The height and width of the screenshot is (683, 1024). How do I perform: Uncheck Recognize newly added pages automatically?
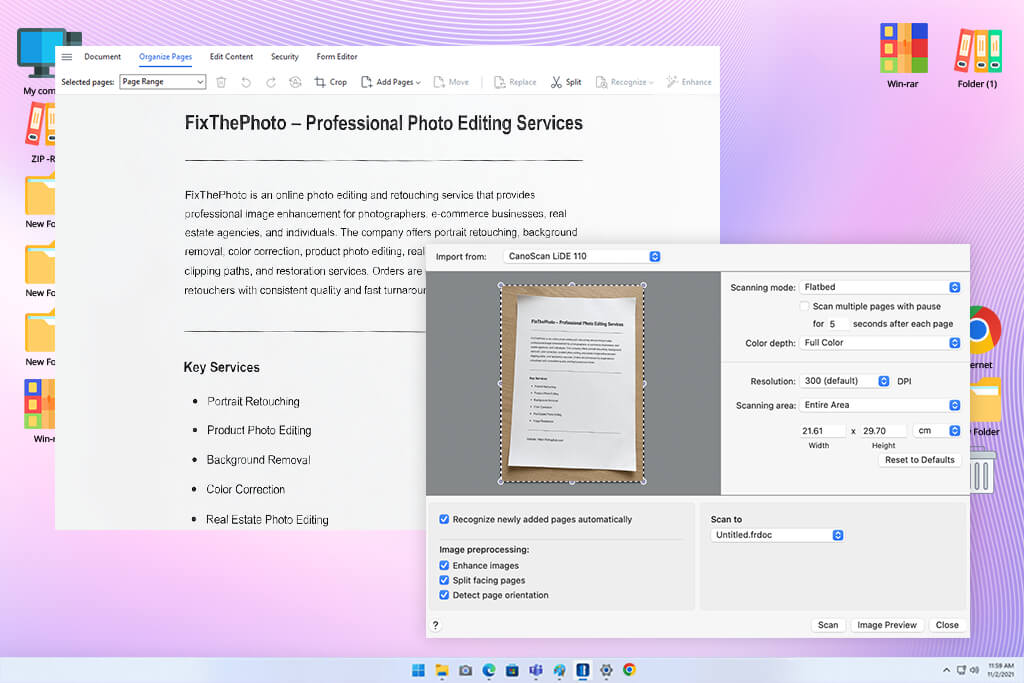tap(444, 519)
